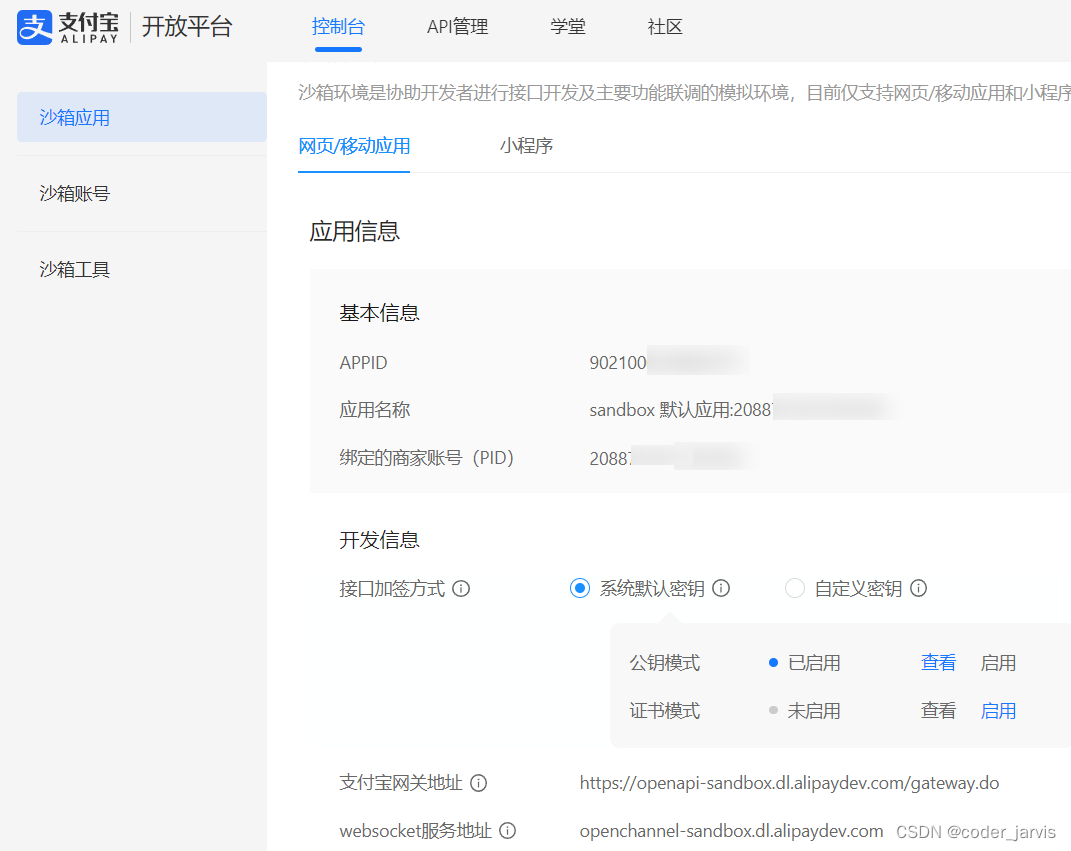Screen dimensions: 1071x851
Task: Click the 已启用 status text
Action: tap(813, 662)
